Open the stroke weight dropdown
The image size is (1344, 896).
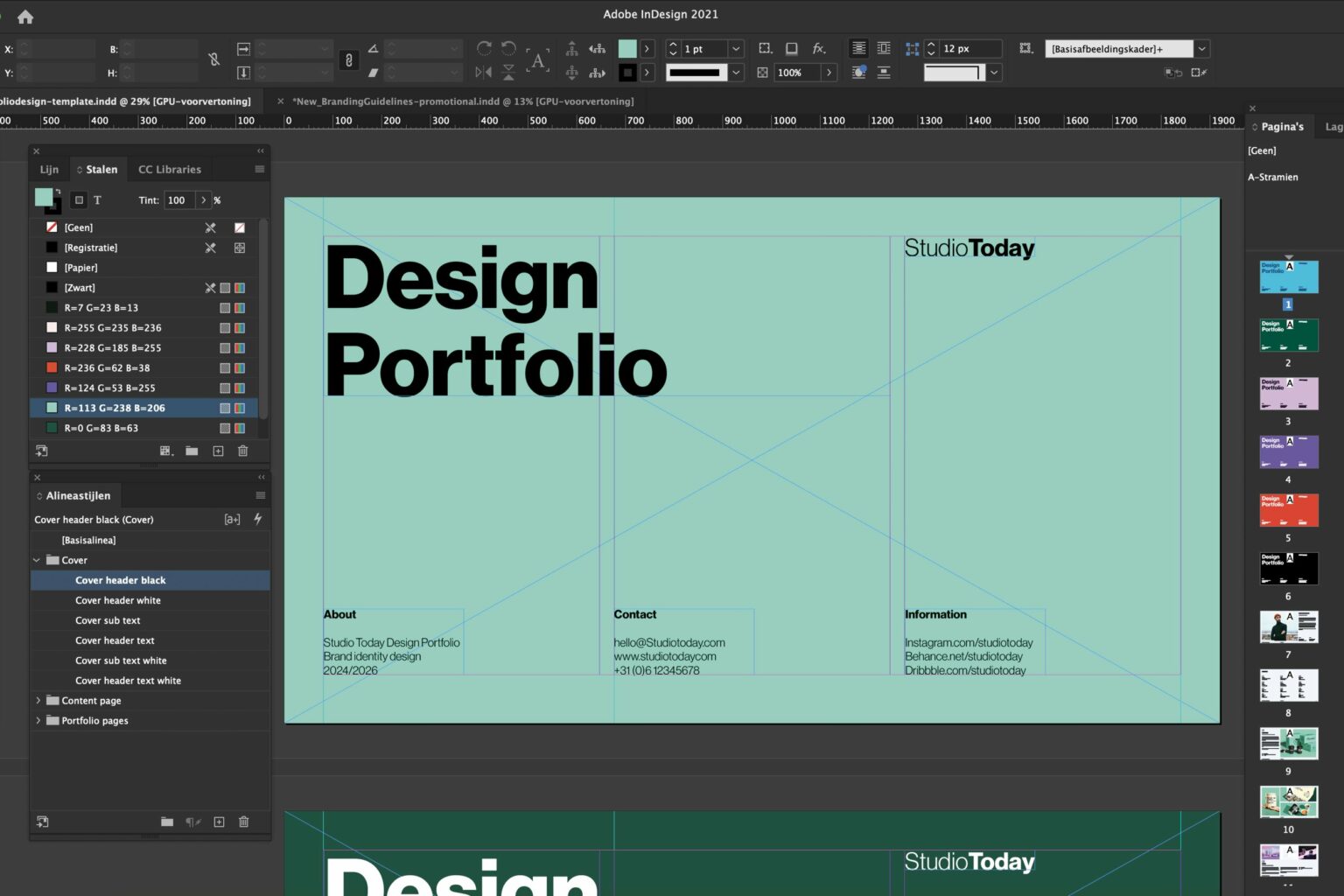pyautogui.click(x=735, y=48)
